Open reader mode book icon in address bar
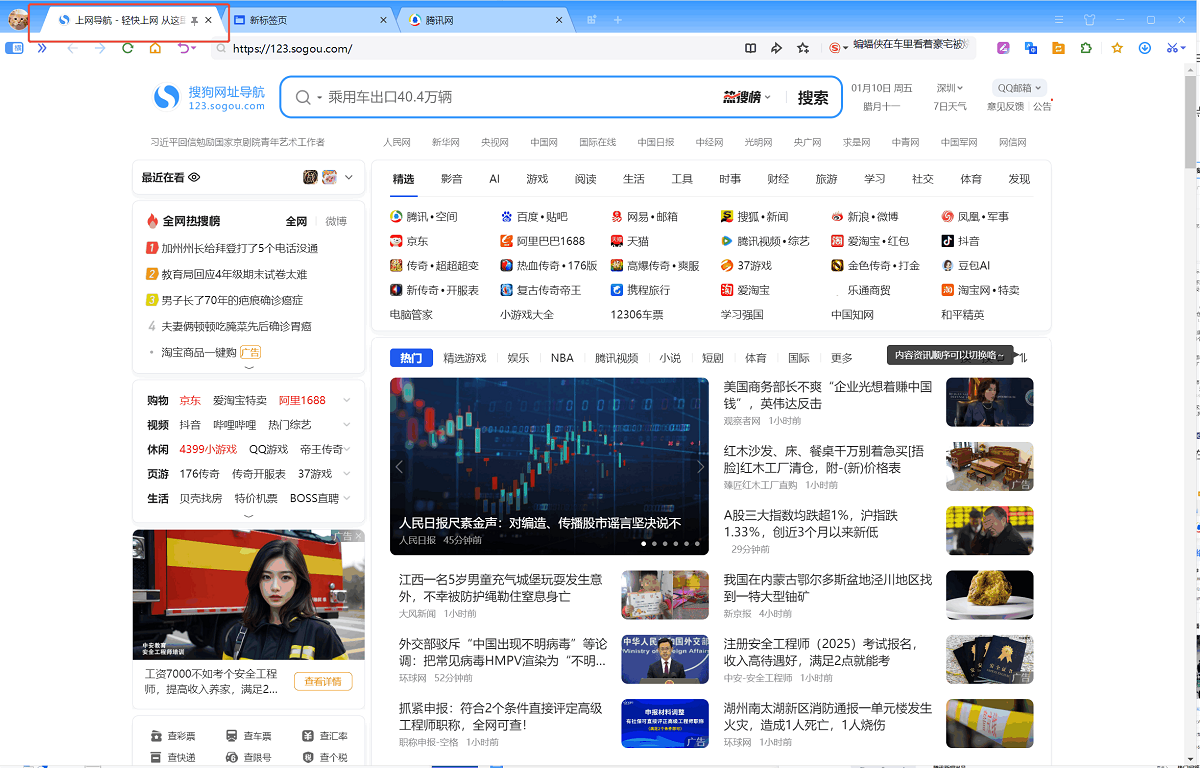Viewport: 1200px width, 768px height. point(751,48)
